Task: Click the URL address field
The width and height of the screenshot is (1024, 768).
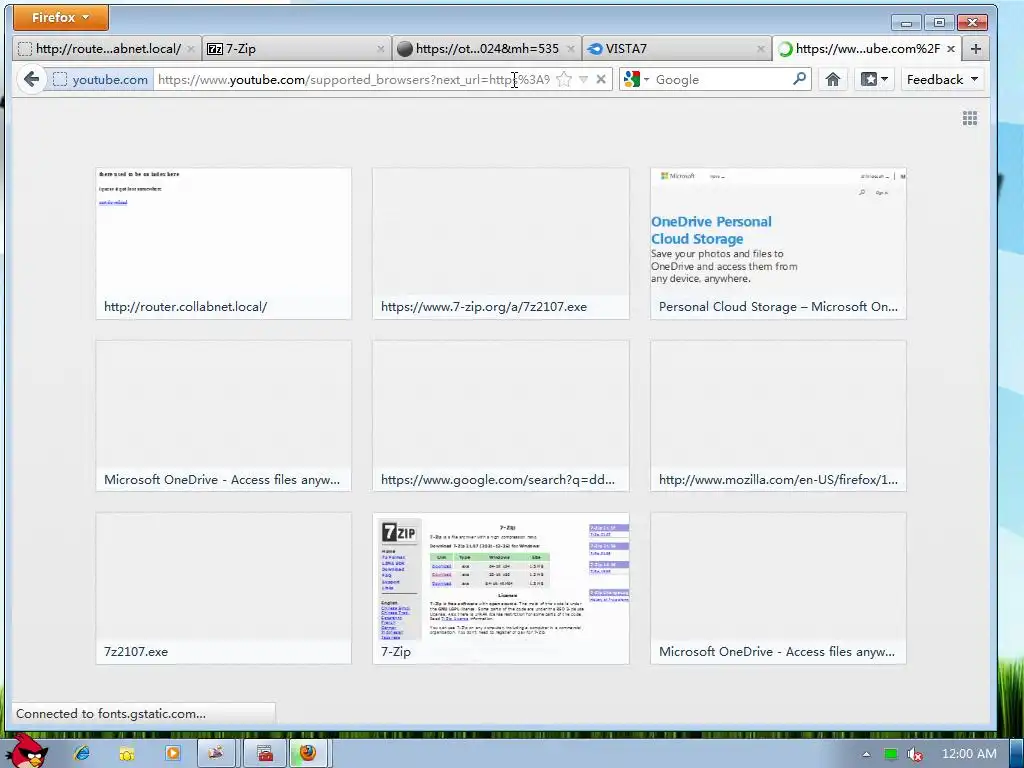Action: click(354, 80)
